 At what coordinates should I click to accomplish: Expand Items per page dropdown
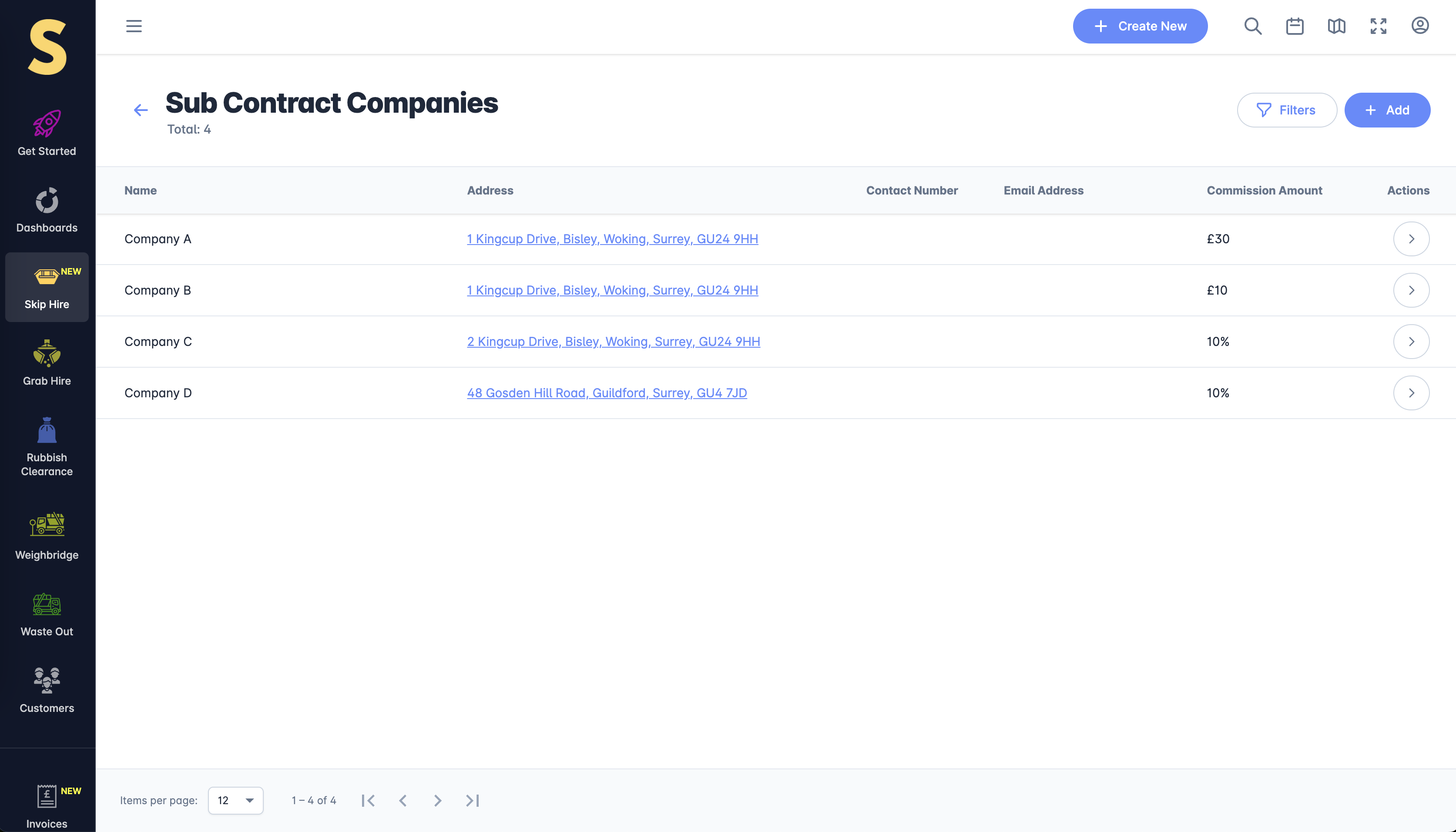coord(235,800)
